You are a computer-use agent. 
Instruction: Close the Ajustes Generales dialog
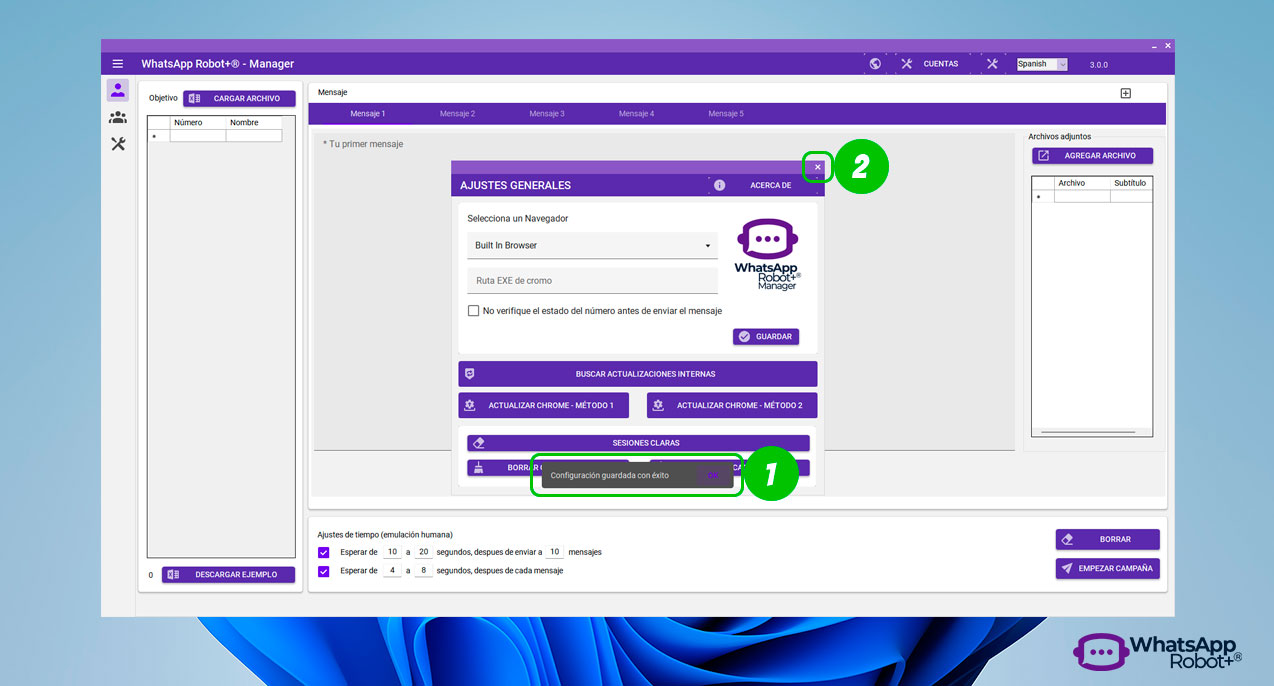[817, 167]
